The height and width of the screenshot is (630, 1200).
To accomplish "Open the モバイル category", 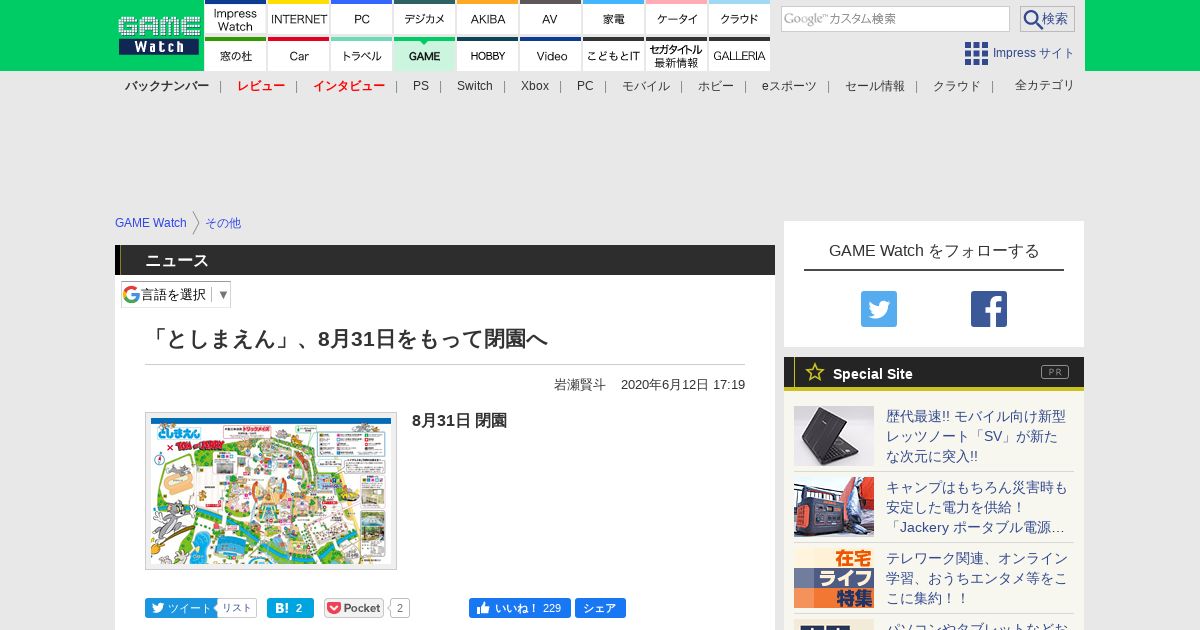I will (x=646, y=86).
